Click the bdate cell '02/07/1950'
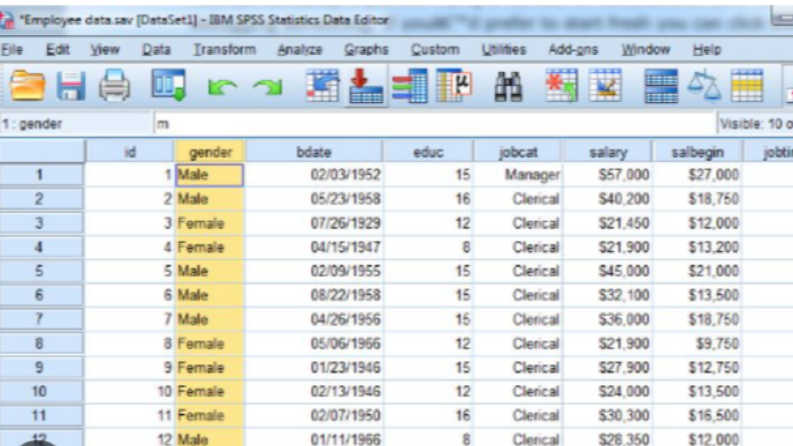Viewport: 793px width, 446px height. pos(314,416)
